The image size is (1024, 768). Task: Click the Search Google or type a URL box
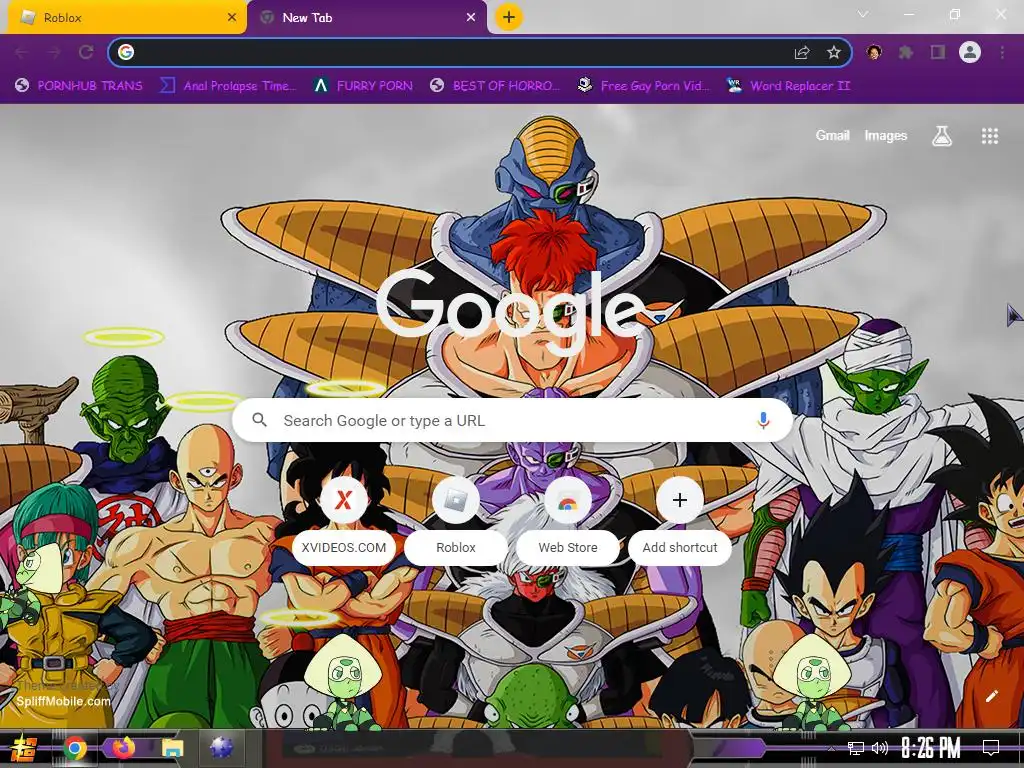pyautogui.click(x=512, y=420)
